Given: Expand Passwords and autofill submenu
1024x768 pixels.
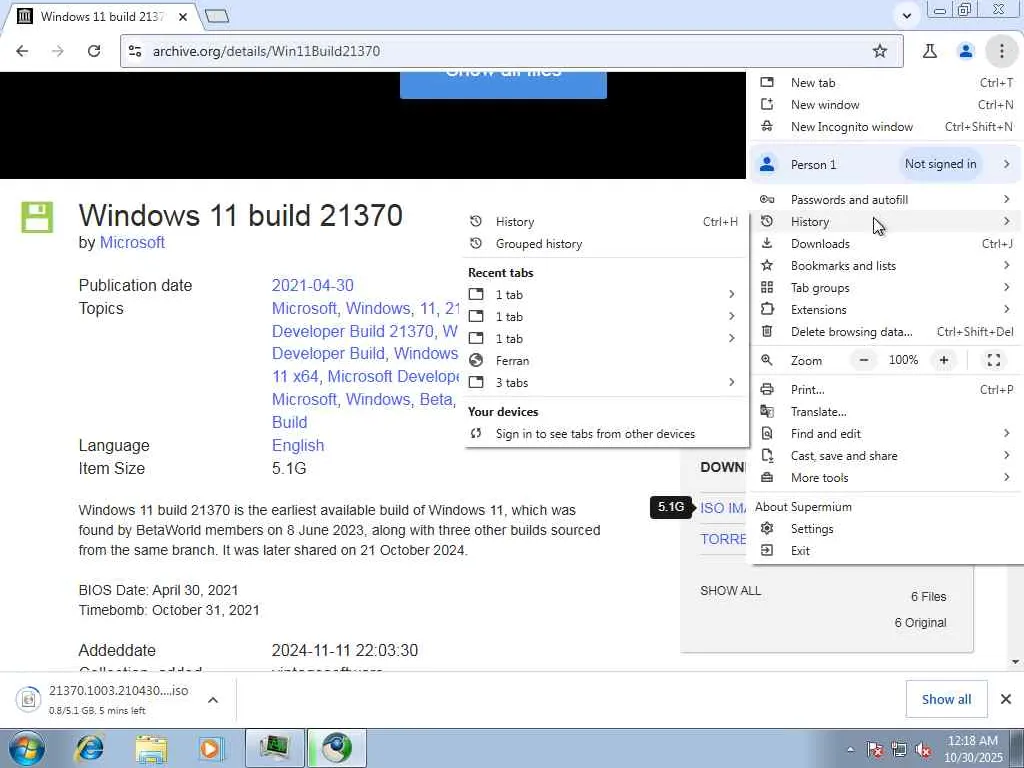Looking at the screenshot, I should click(x=884, y=200).
